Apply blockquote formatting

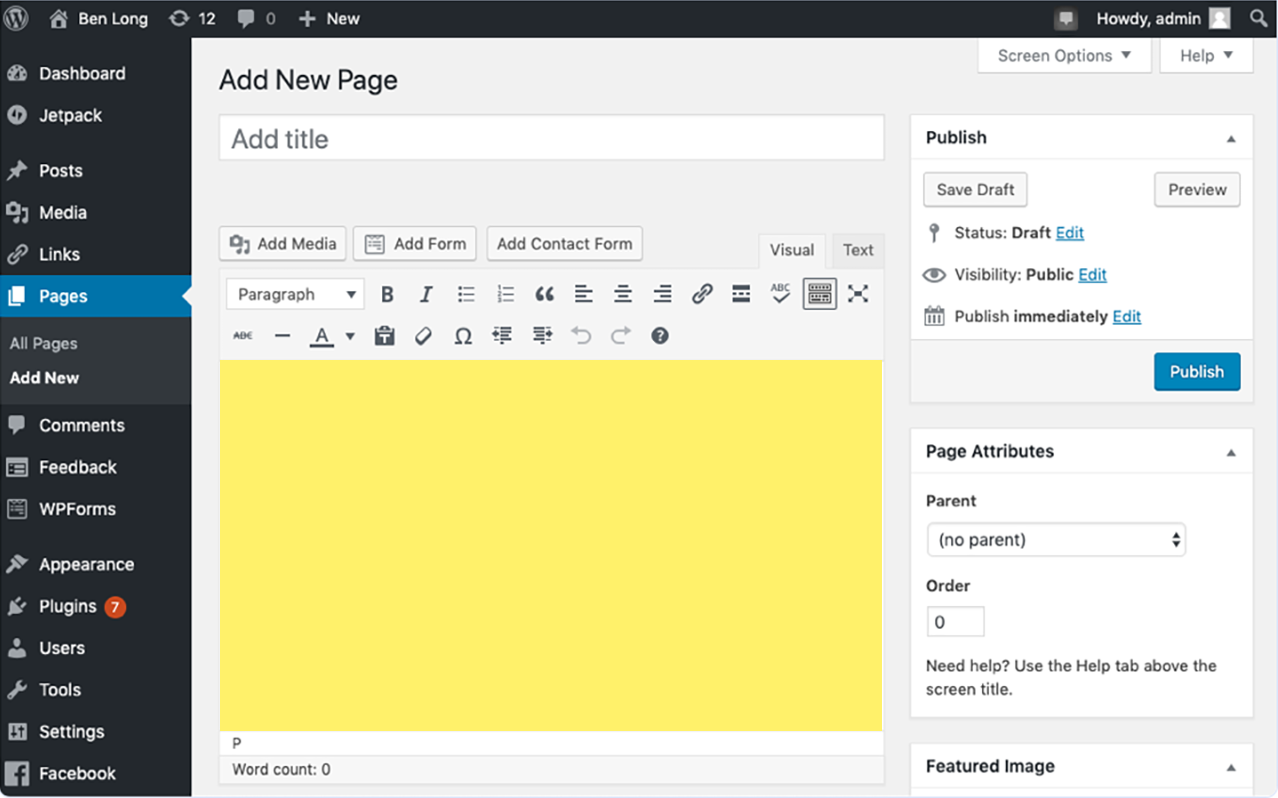pos(544,294)
